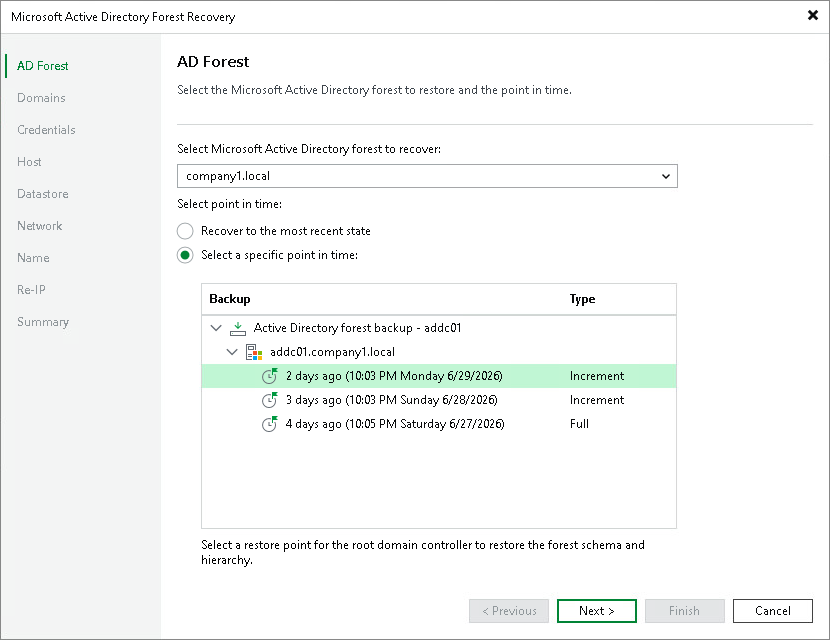Open the company1.local forest dropdown
This screenshot has width=830, height=640.
[x=665, y=176]
